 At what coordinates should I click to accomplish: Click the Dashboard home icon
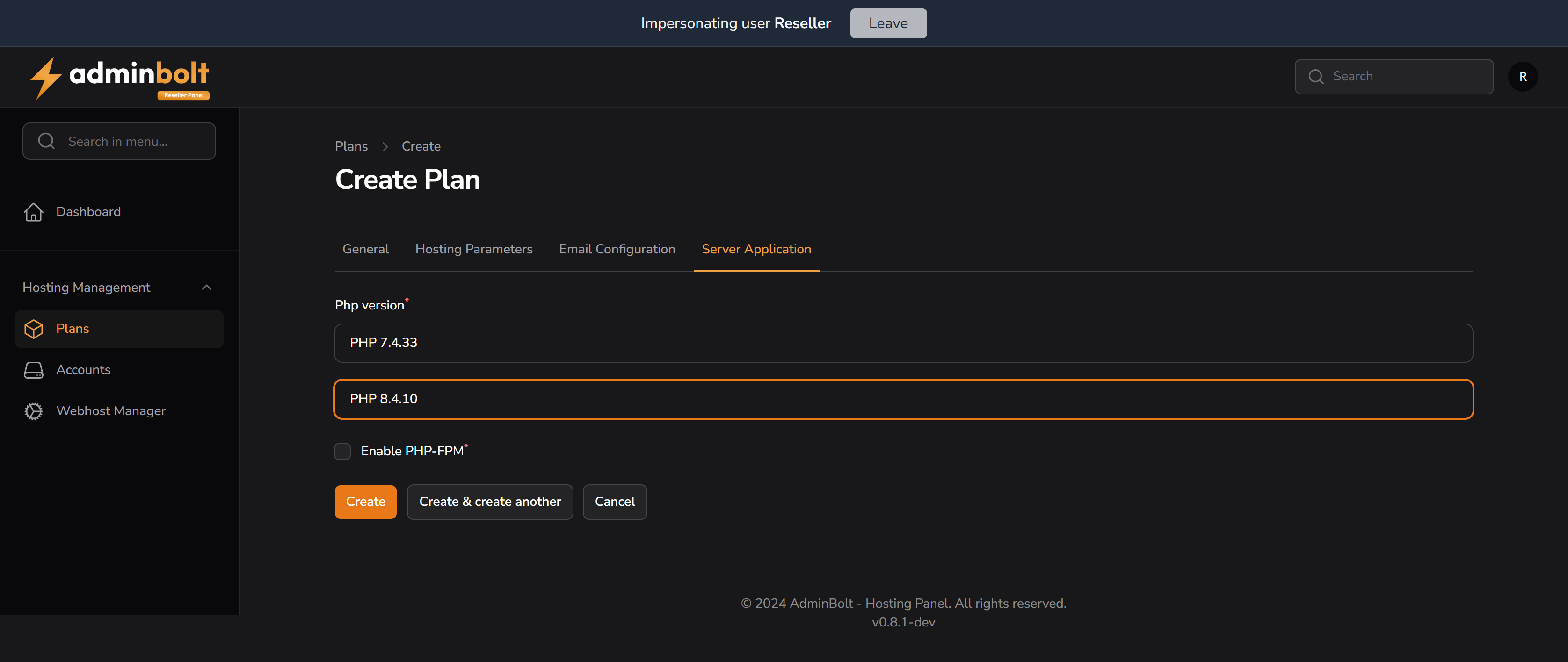click(x=34, y=212)
